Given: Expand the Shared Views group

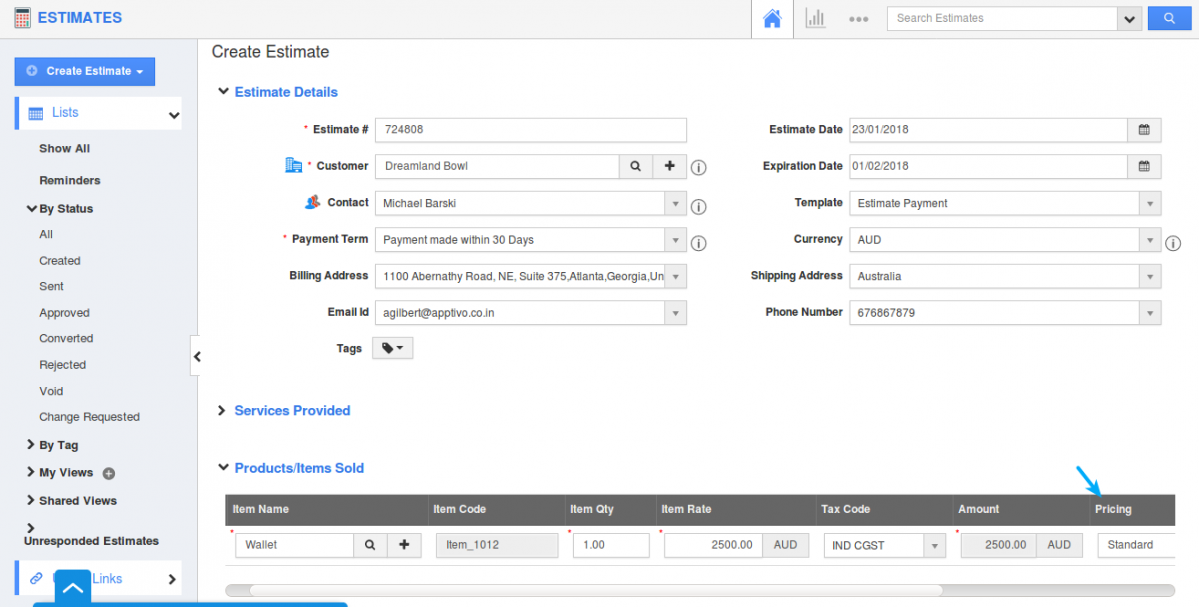Looking at the screenshot, I should [31, 500].
